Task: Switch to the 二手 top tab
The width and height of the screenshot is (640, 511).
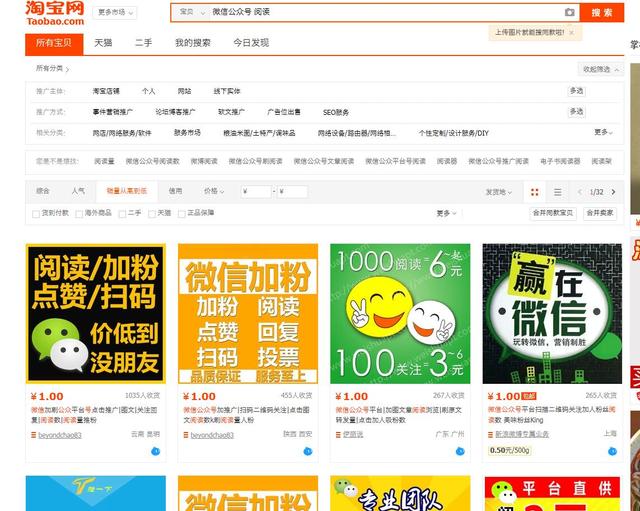Action: click(143, 43)
